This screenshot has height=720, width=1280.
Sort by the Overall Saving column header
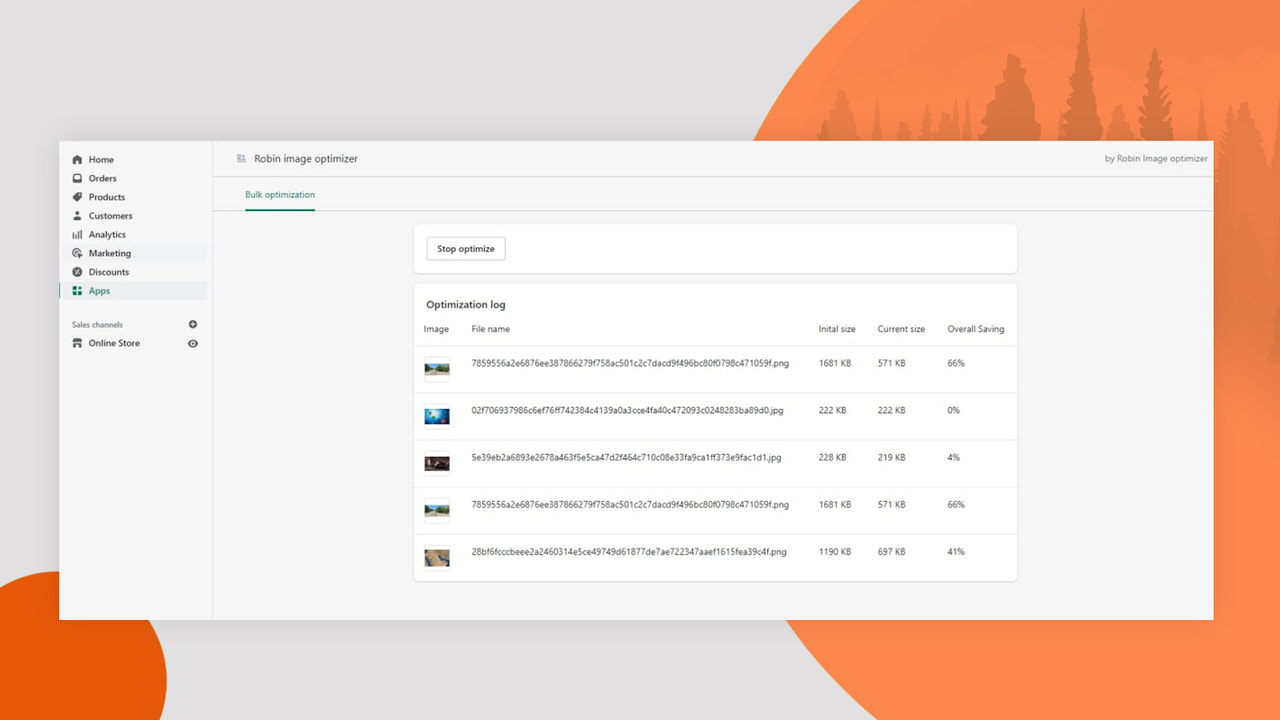975,328
